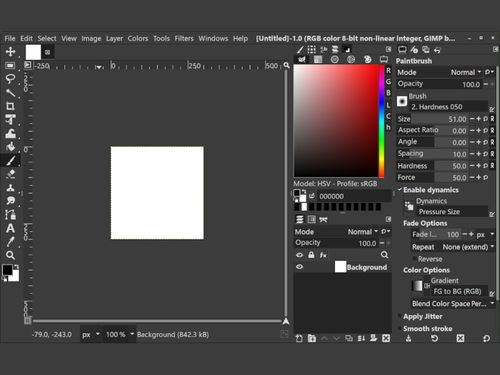The width and height of the screenshot is (500, 375).
Task: Select the Bucket Fill tool
Action: point(10,147)
